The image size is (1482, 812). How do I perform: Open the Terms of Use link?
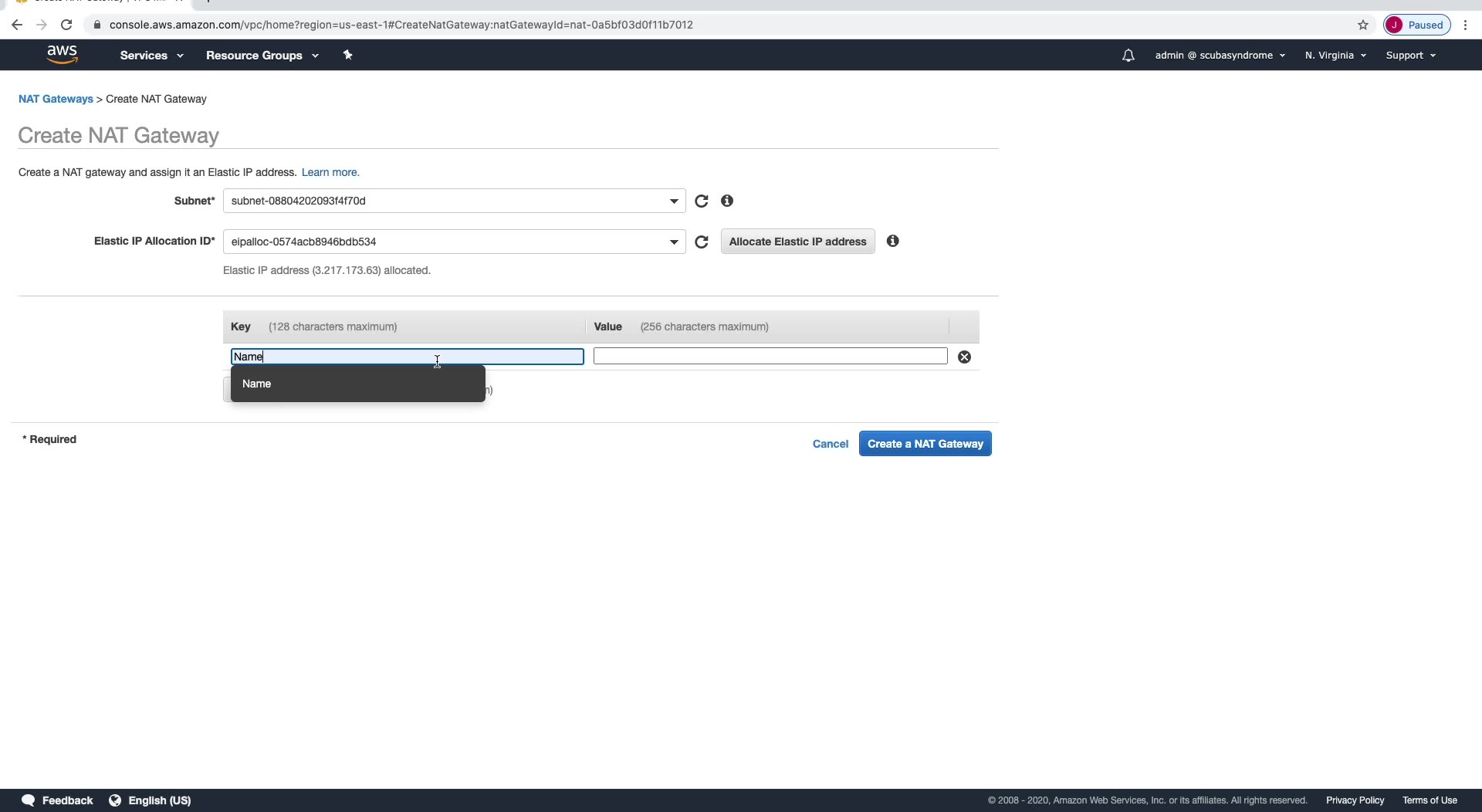point(1430,800)
